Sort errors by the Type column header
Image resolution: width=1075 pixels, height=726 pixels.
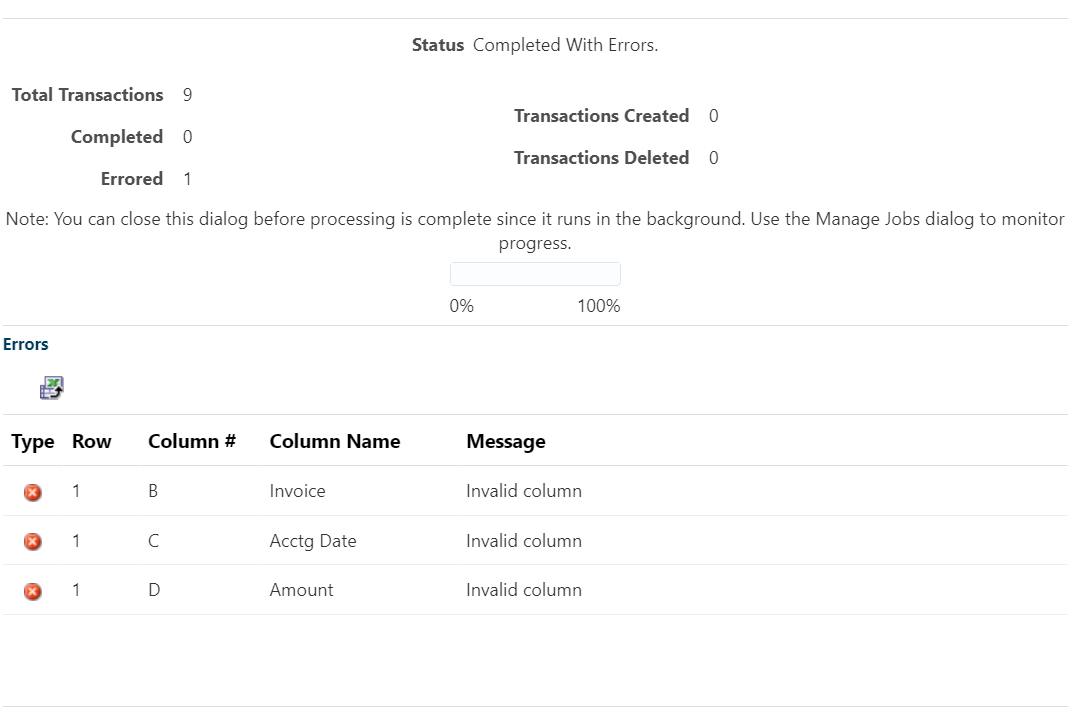(x=33, y=441)
